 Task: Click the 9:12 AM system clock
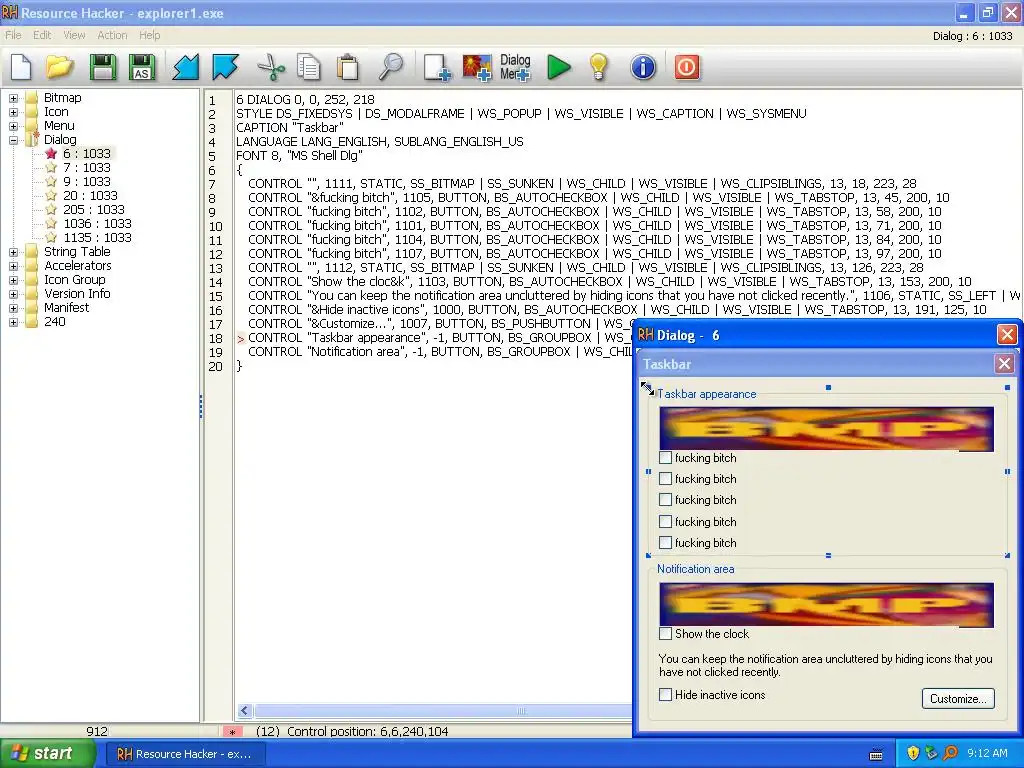pyautogui.click(x=987, y=753)
